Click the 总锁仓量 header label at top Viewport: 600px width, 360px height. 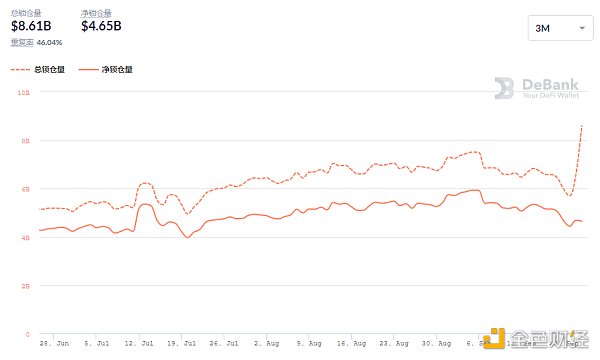[26, 13]
